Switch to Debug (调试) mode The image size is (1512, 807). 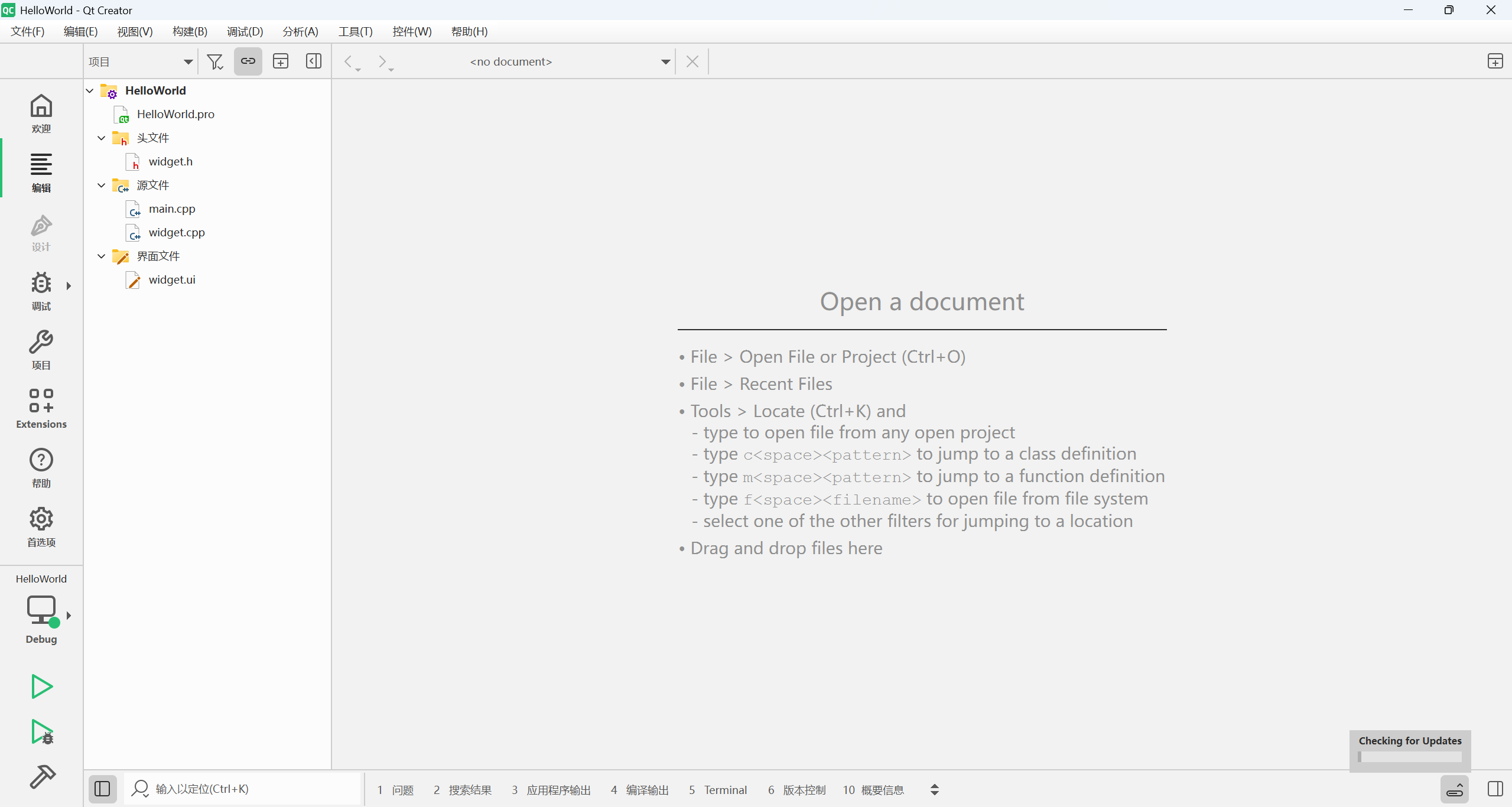(x=41, y=291)
